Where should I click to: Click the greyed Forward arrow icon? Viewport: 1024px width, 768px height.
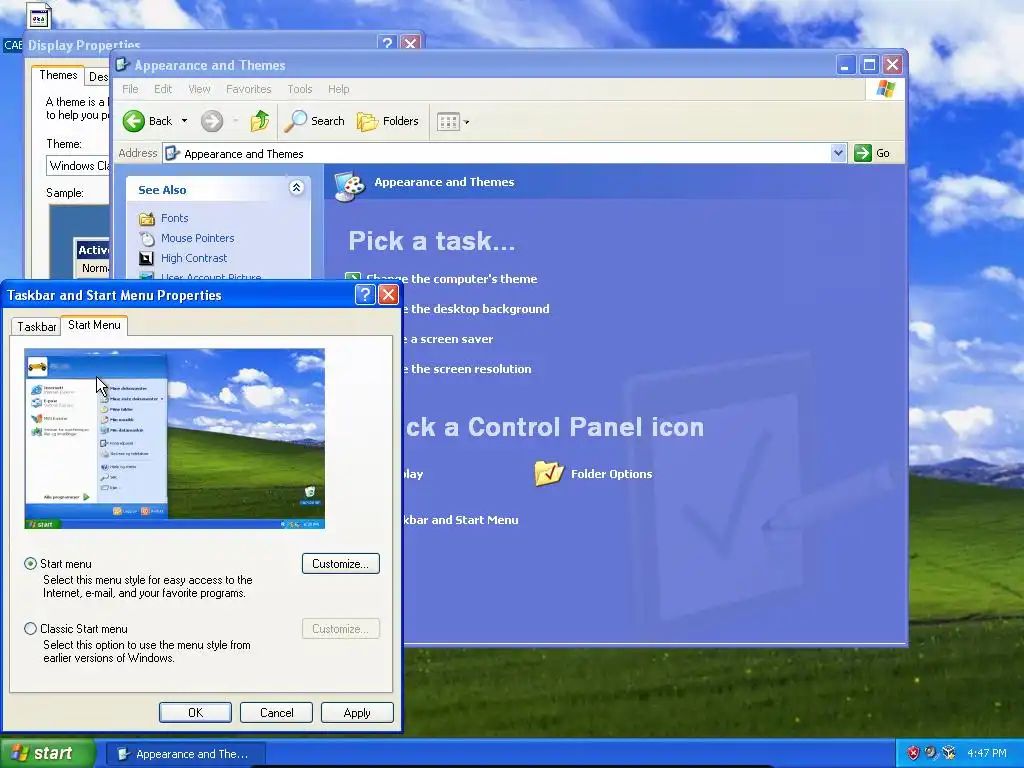point(212,121)
